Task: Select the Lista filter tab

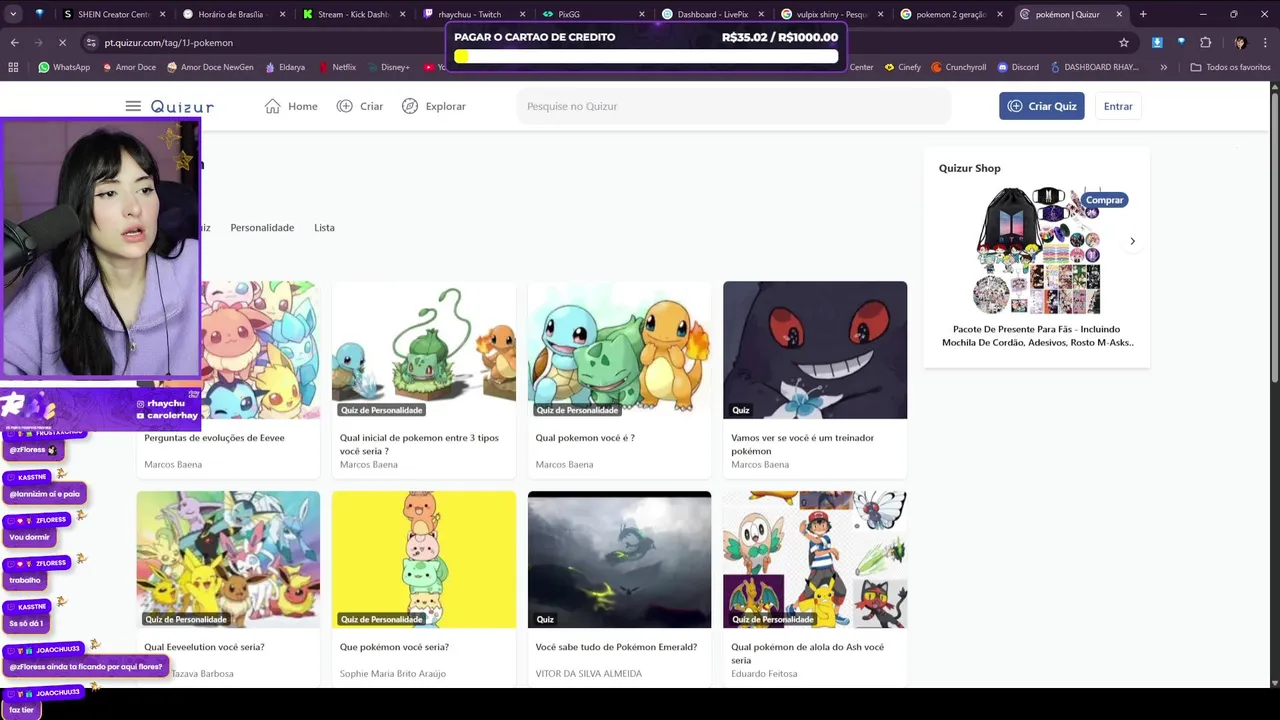Action: [324, 227]
